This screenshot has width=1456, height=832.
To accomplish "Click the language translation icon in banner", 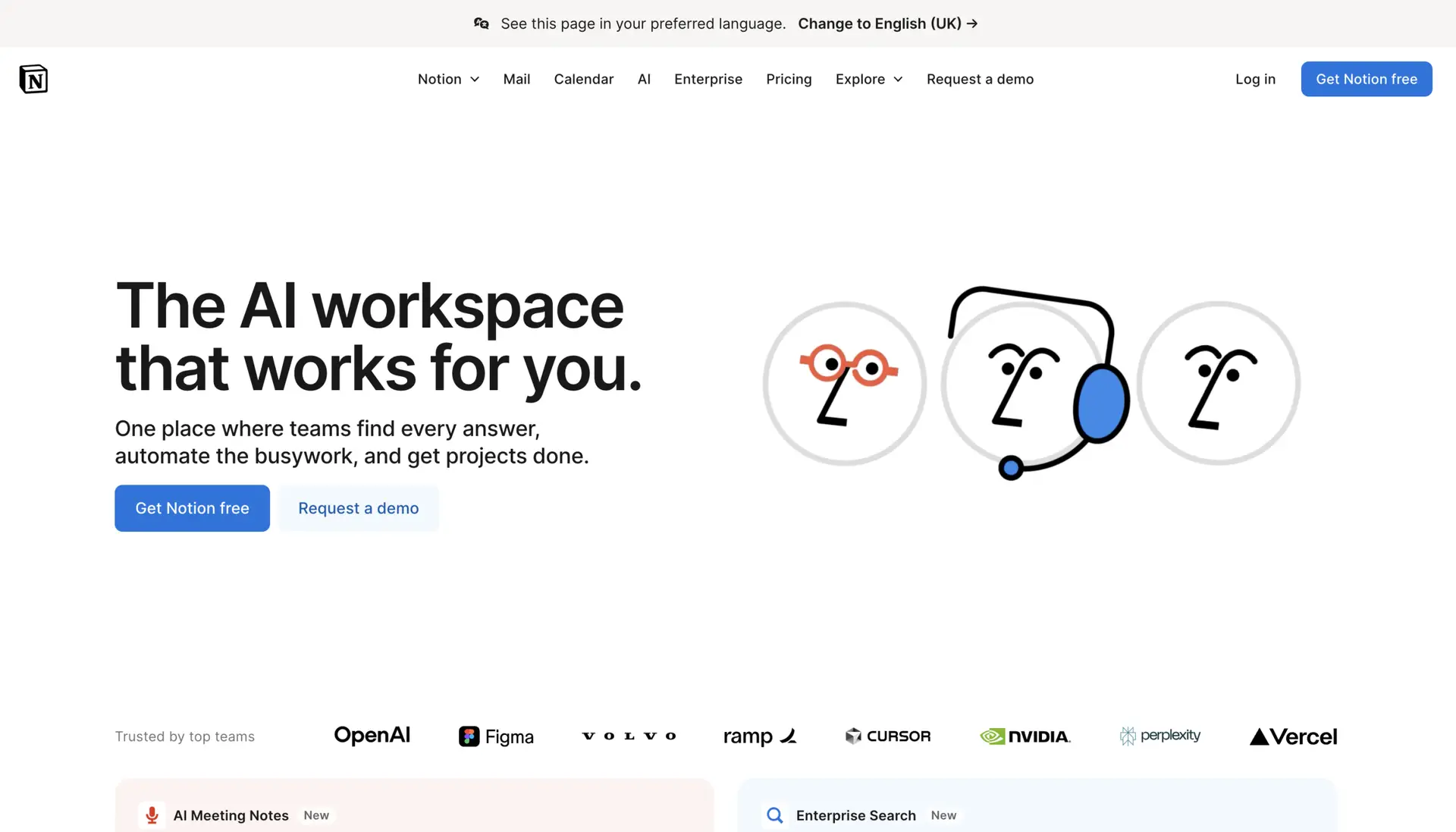I will tap(482, 24).
